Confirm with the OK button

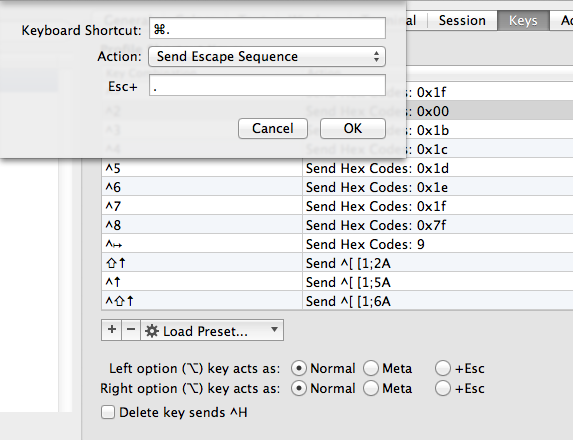(x=353, y=129)
